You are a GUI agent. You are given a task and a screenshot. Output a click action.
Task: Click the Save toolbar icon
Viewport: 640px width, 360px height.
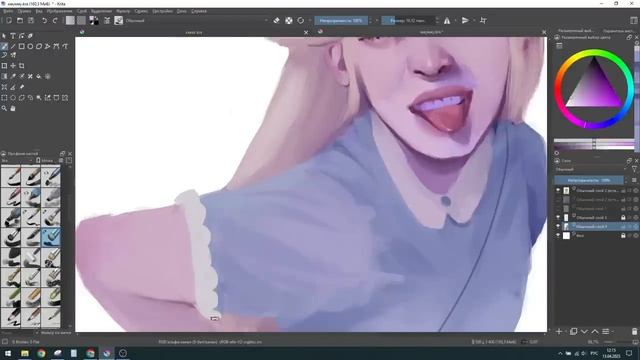[x=31, y=20]
